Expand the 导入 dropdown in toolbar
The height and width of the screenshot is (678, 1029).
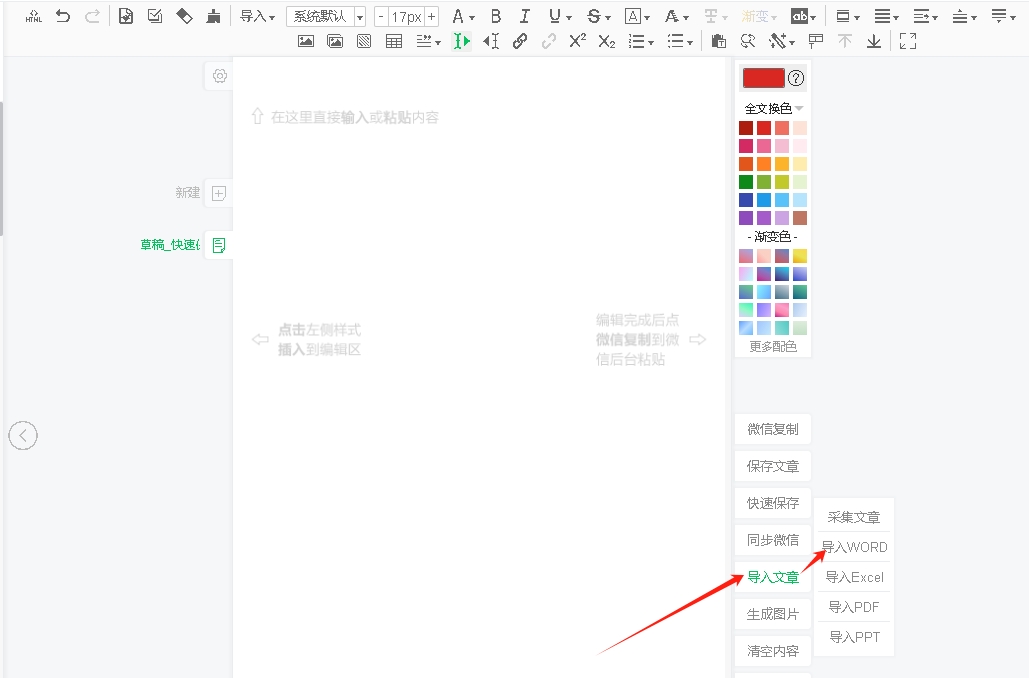tap(257, 17)
